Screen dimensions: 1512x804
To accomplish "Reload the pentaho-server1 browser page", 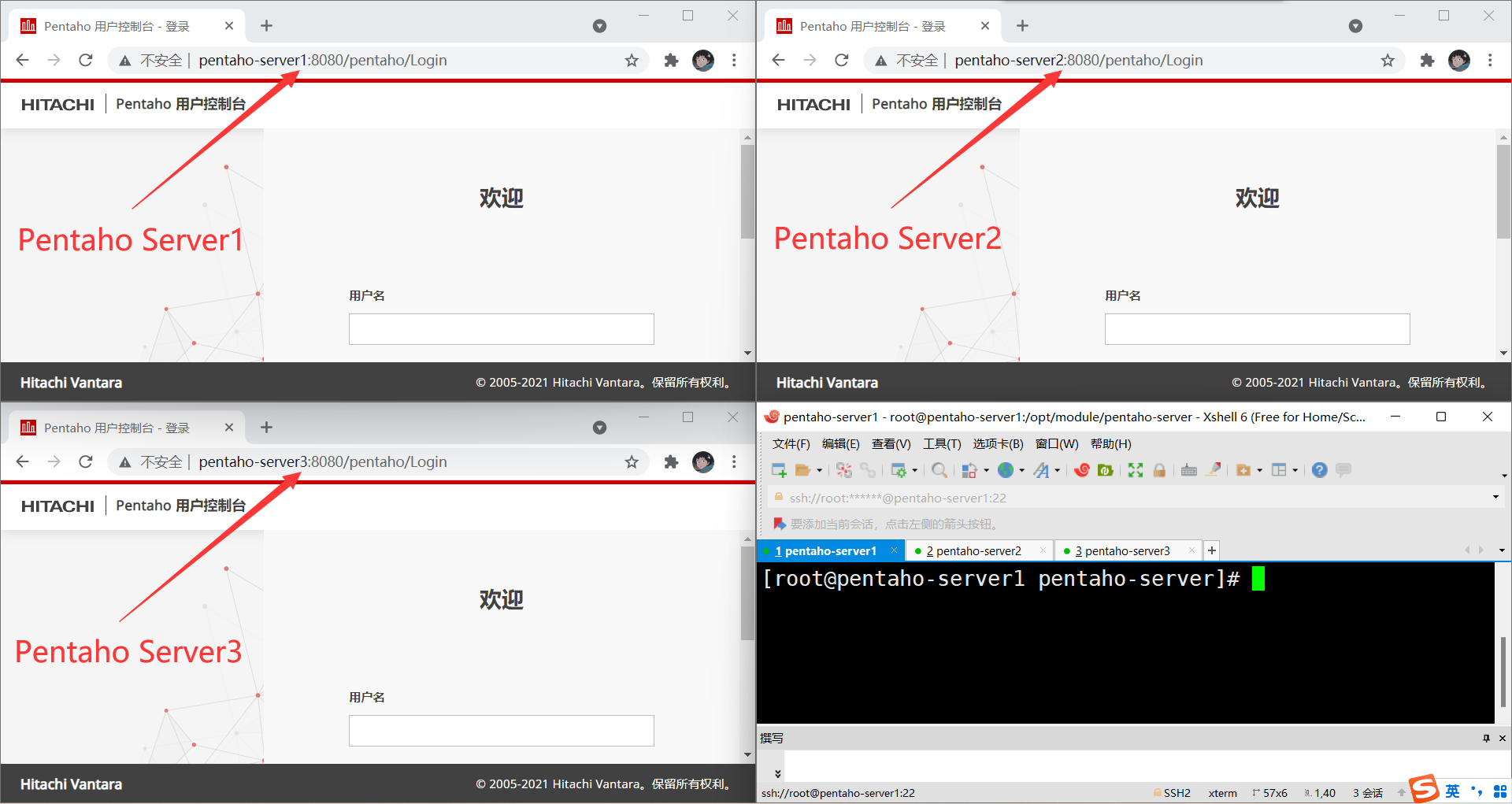I will 86,60.
